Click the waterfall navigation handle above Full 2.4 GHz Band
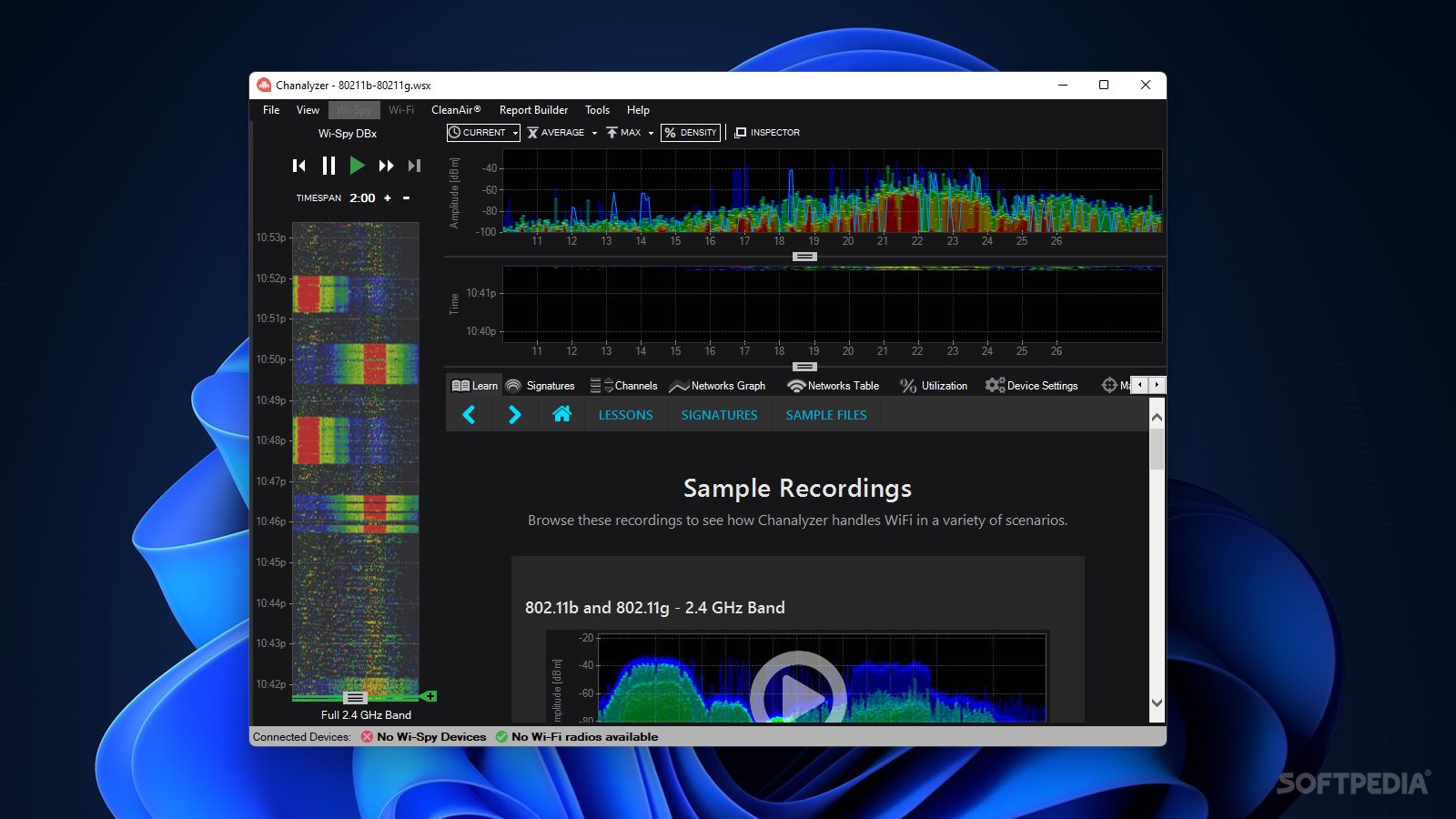The height and width of the screenshot is (819, 1456). tap(355, 698)
